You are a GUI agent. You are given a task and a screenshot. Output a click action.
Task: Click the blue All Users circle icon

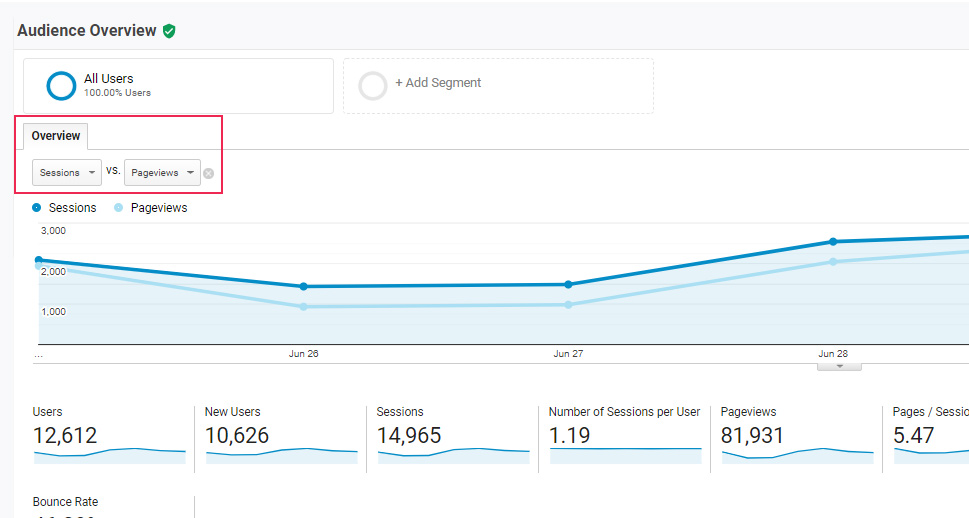(61, 86)
